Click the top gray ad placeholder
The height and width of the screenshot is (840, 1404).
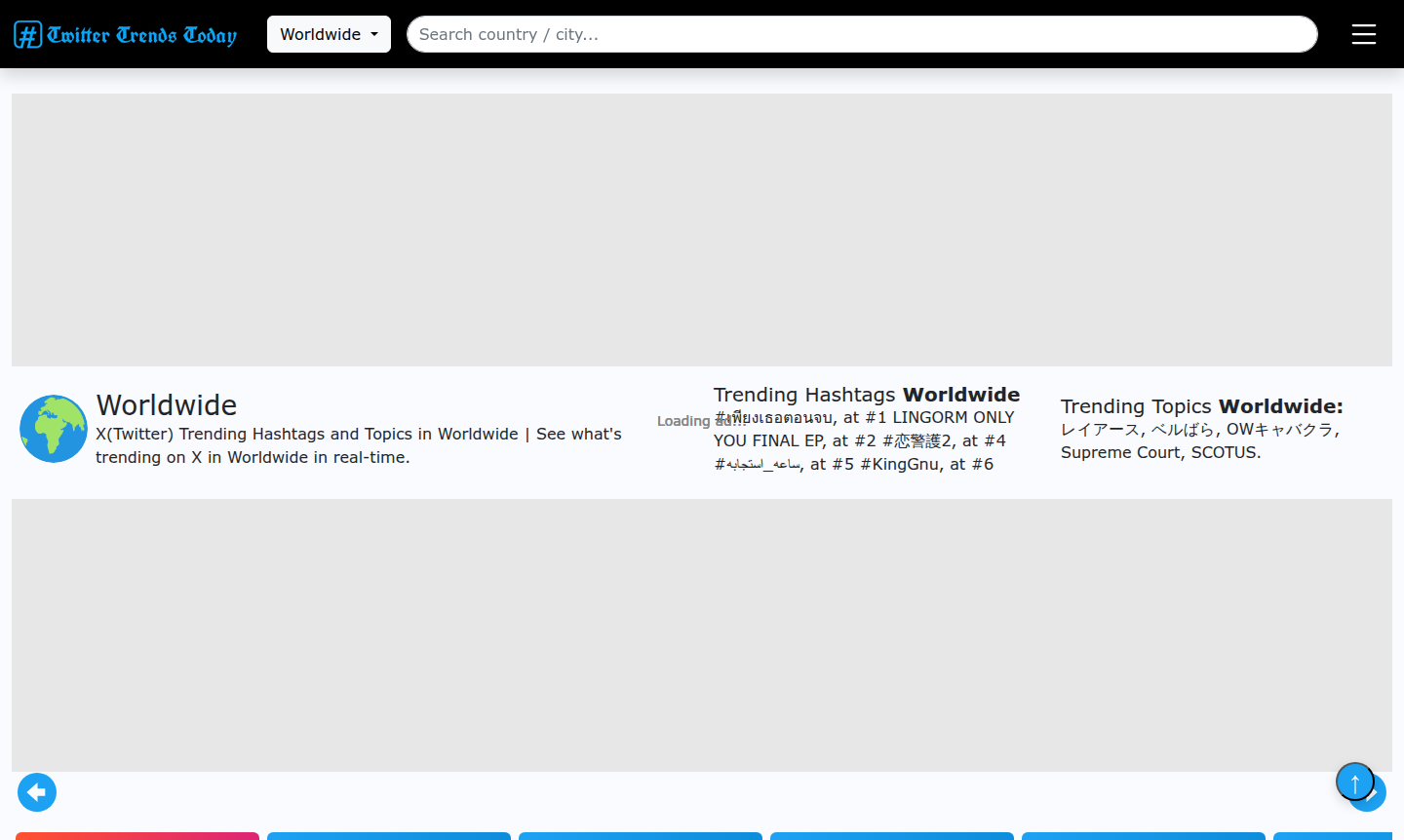point(702,230)
